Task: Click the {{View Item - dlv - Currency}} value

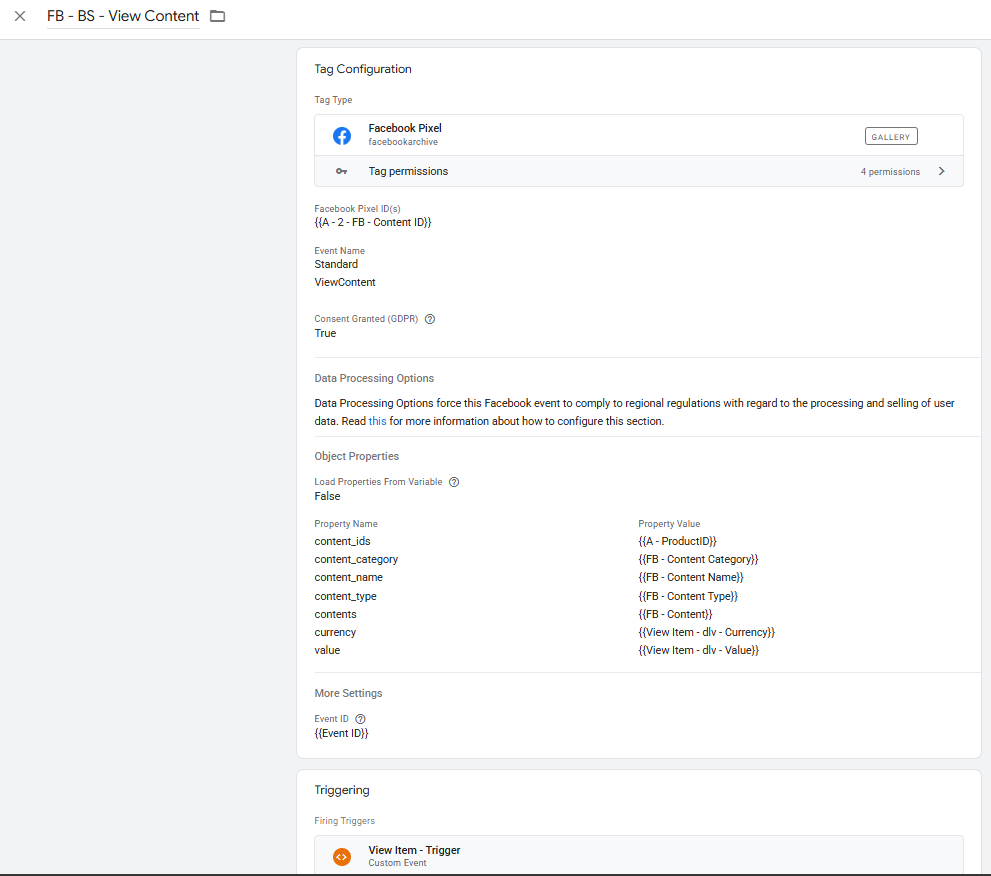Action: pyautogui.click(x=706, y=633)
